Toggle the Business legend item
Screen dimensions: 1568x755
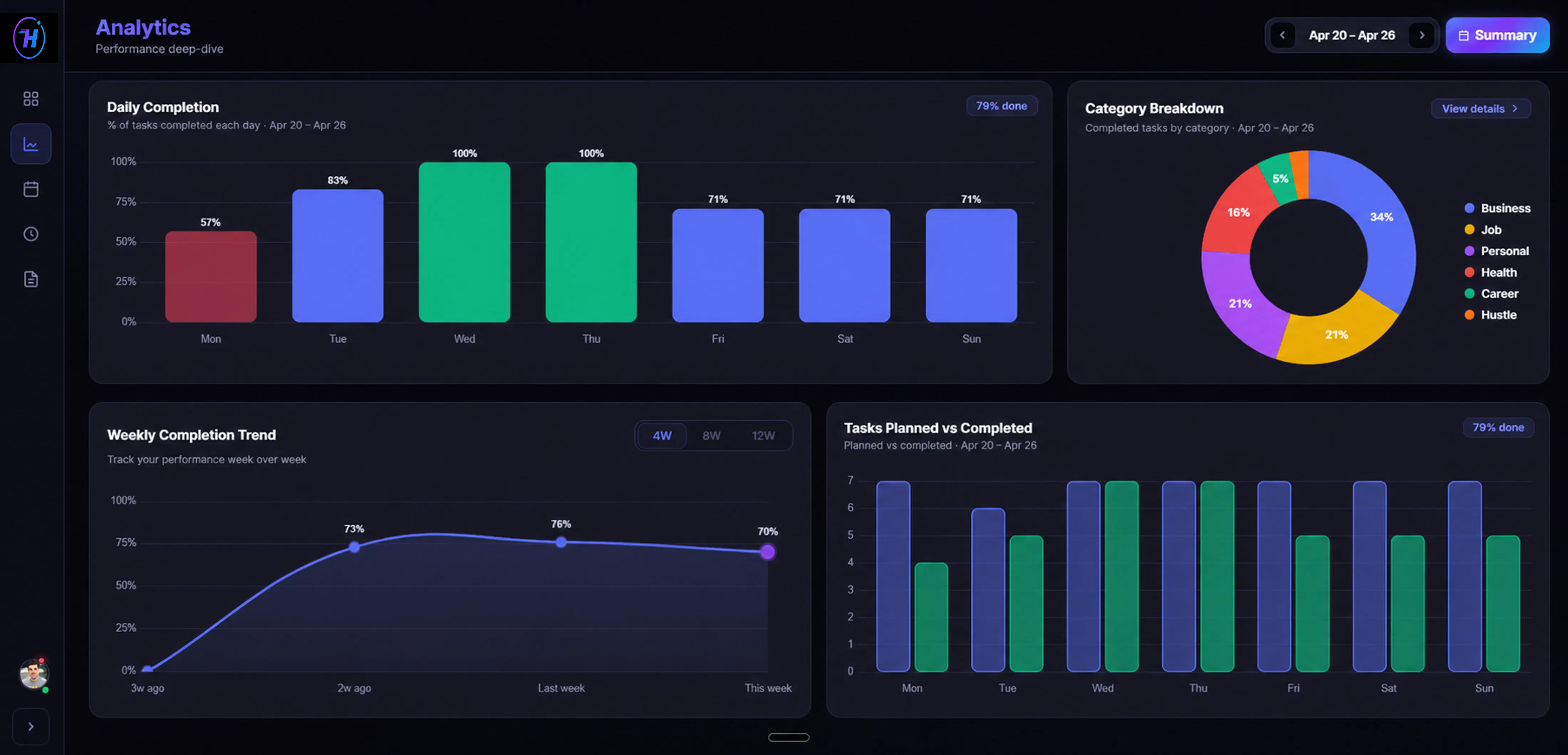pyautogui.click(x=1497, y=208)
